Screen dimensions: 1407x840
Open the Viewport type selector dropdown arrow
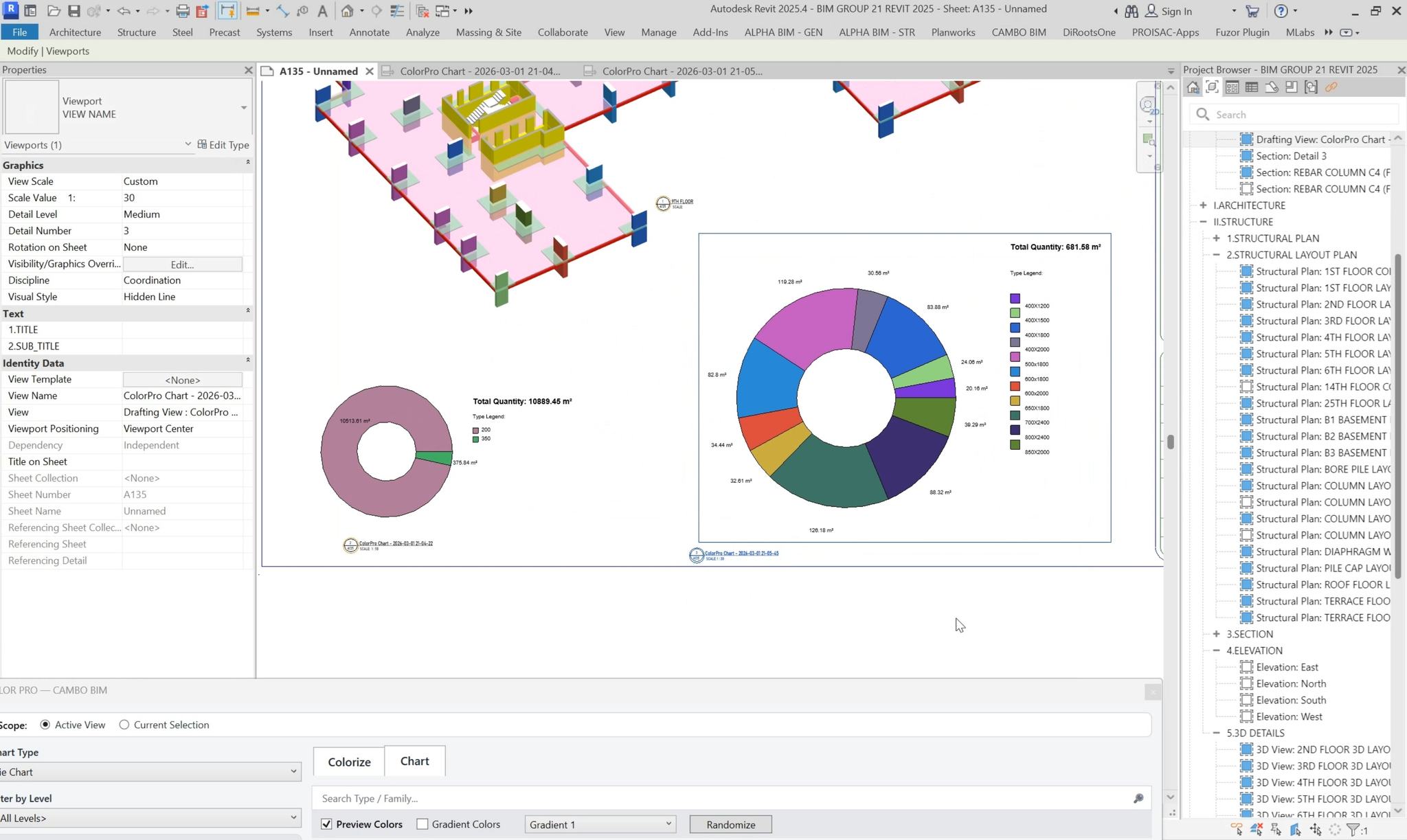click(x=243, y=108)
